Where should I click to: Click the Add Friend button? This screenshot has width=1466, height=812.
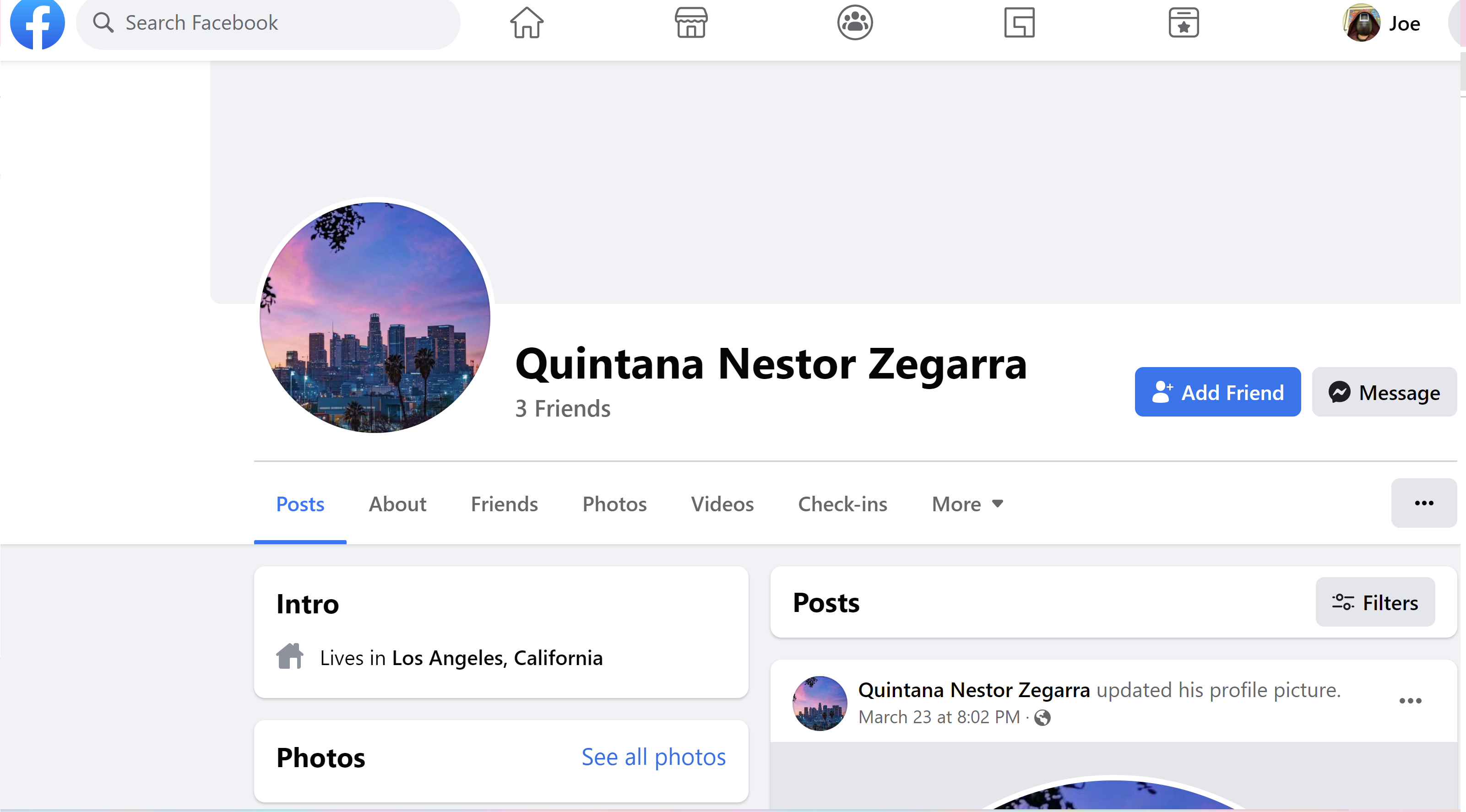click(1218, 392)
